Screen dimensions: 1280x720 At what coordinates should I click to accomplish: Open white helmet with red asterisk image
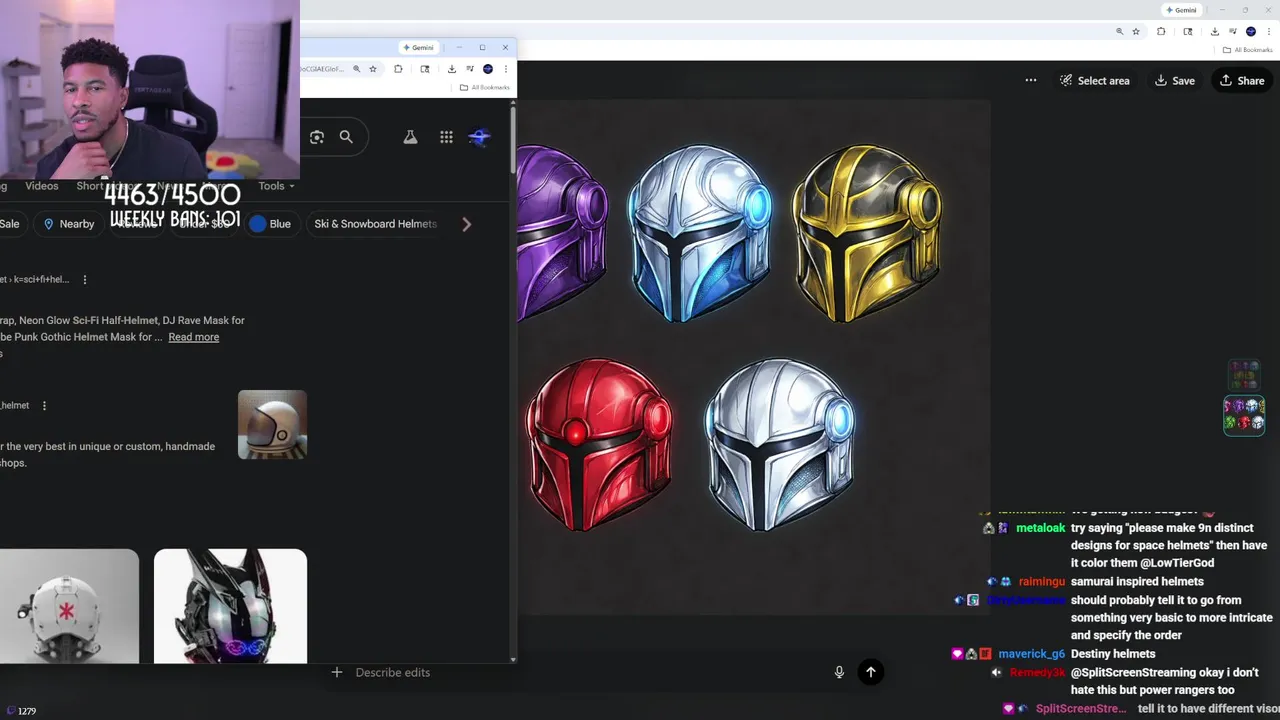69,606
